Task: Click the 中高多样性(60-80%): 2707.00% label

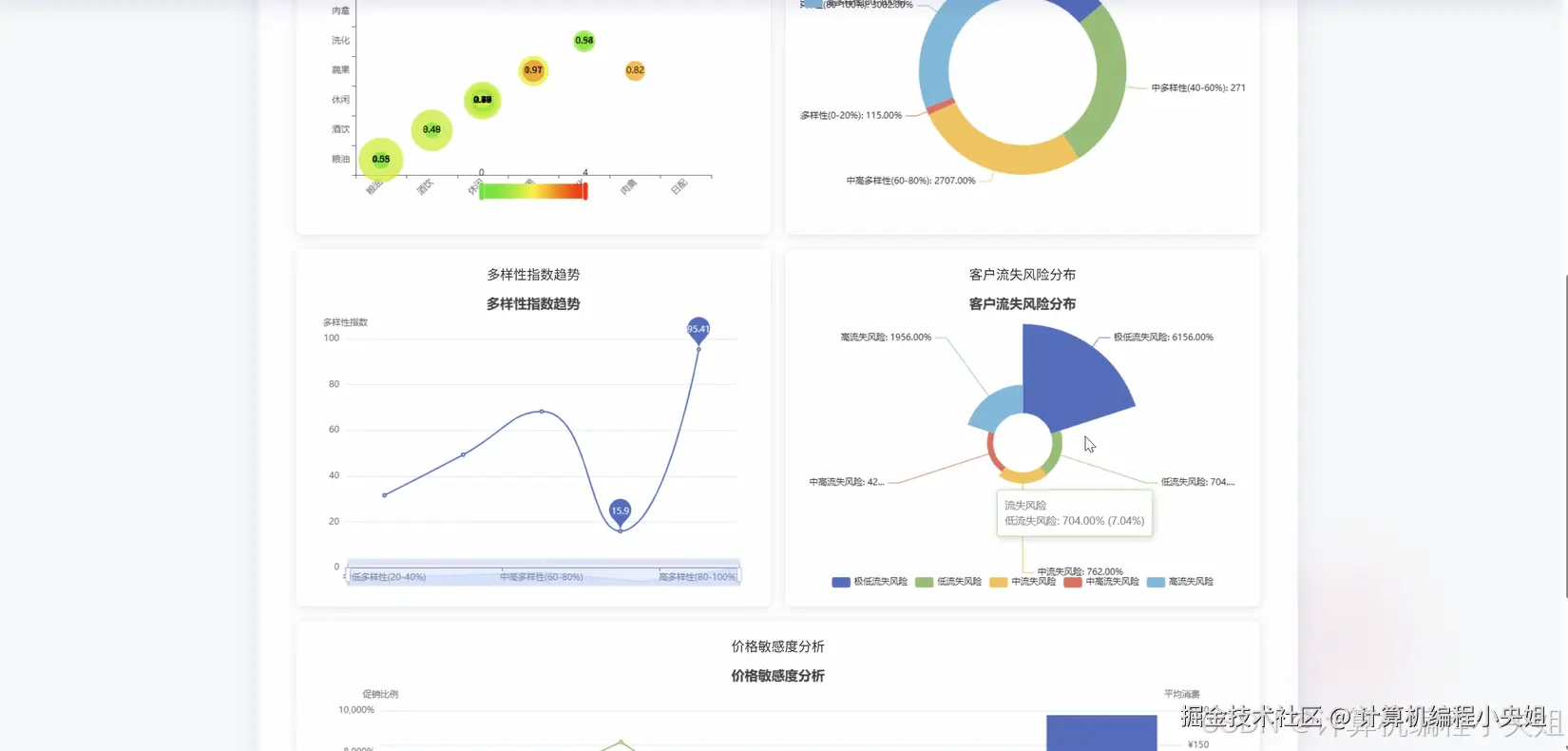Action: (910, 181)
